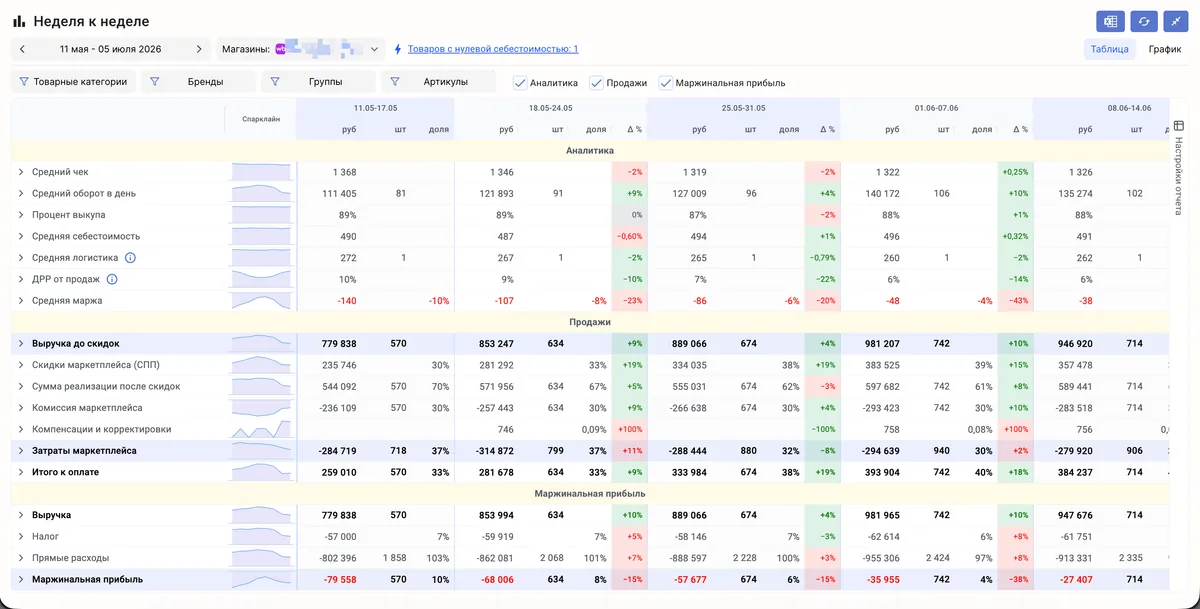Click the 11.05-17.05 week column header

(375, 108)
